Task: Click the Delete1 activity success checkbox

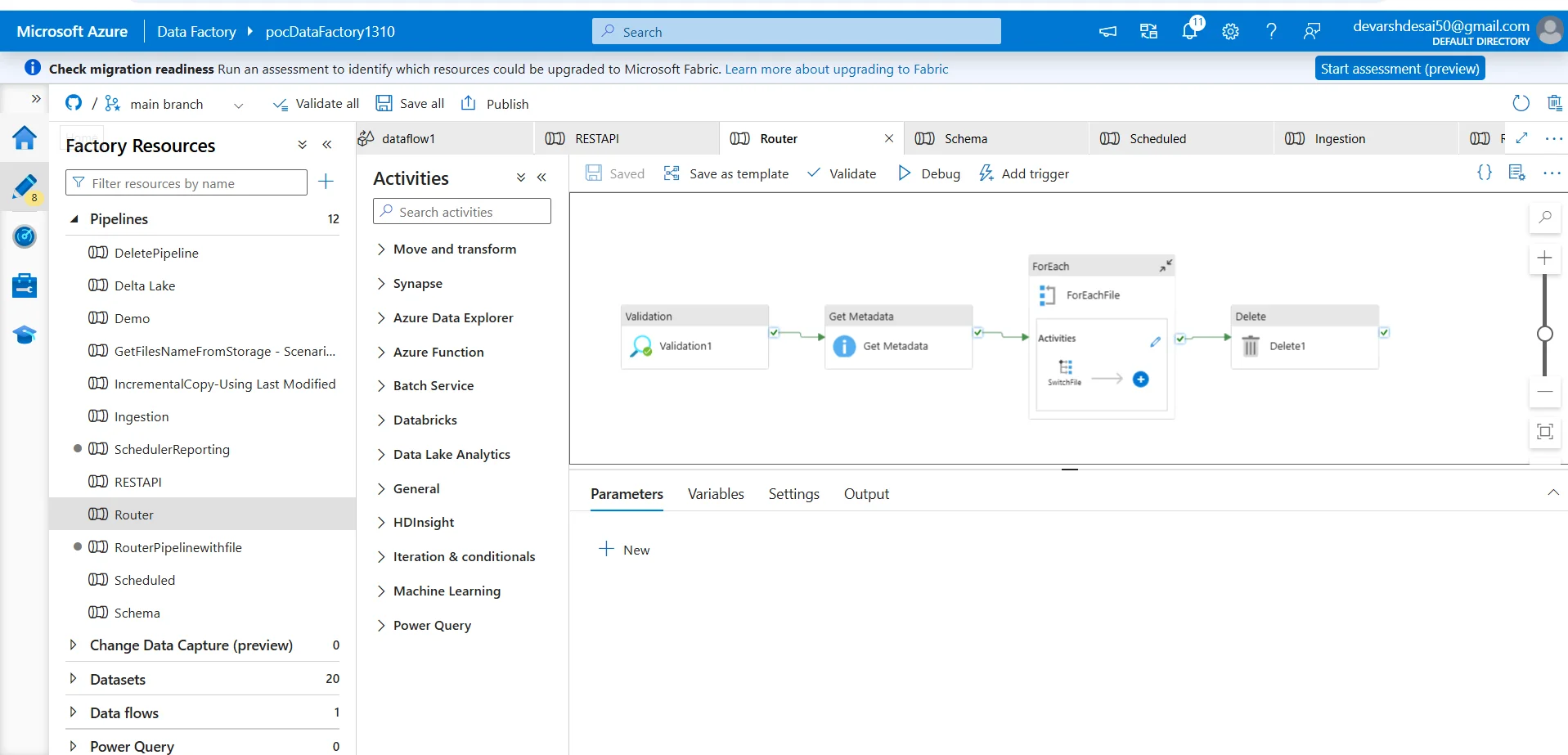Action: (1384, 333)
